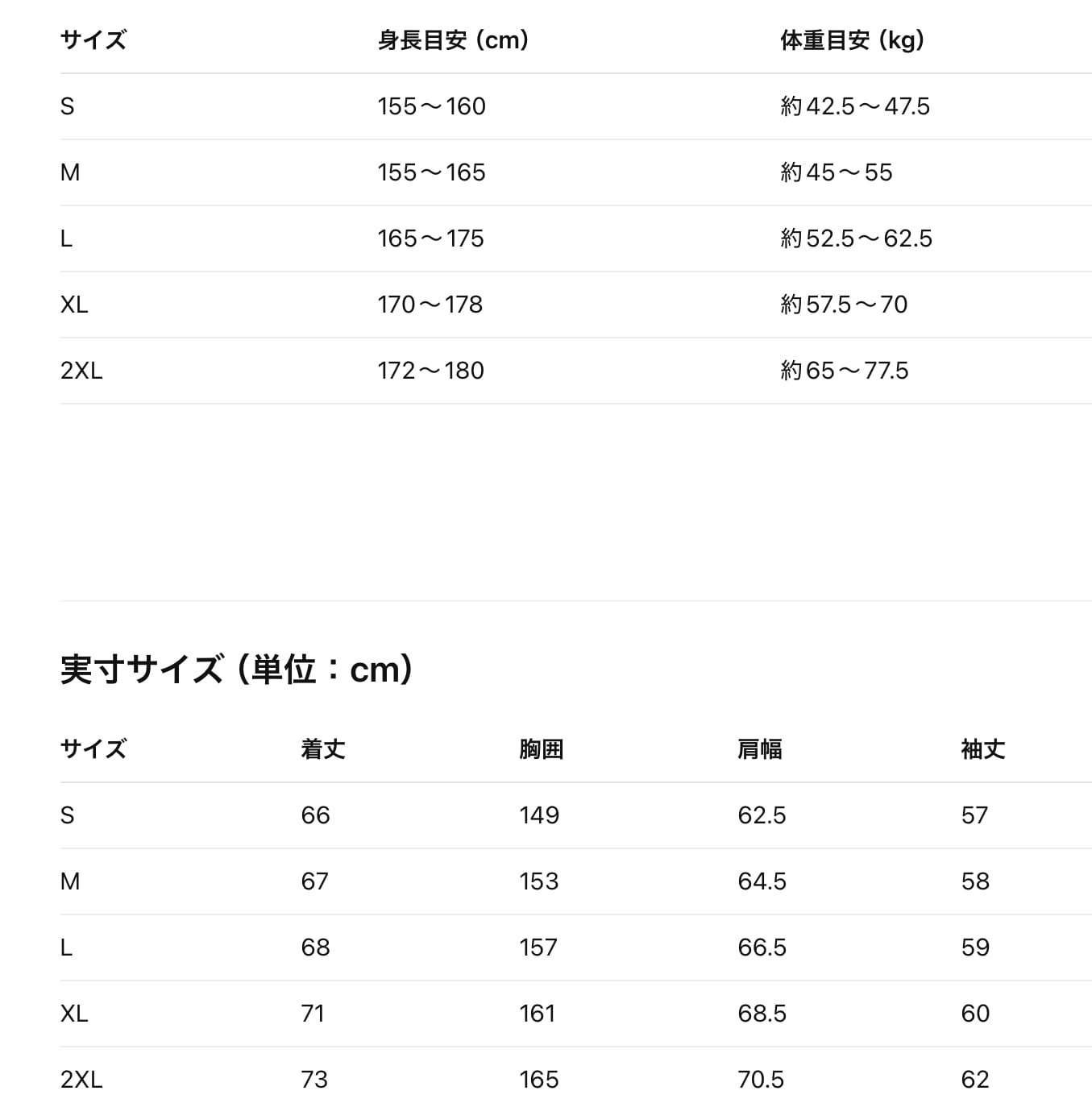Select the 155～160 height cell

pyautogui.click(x=431, y=106)
